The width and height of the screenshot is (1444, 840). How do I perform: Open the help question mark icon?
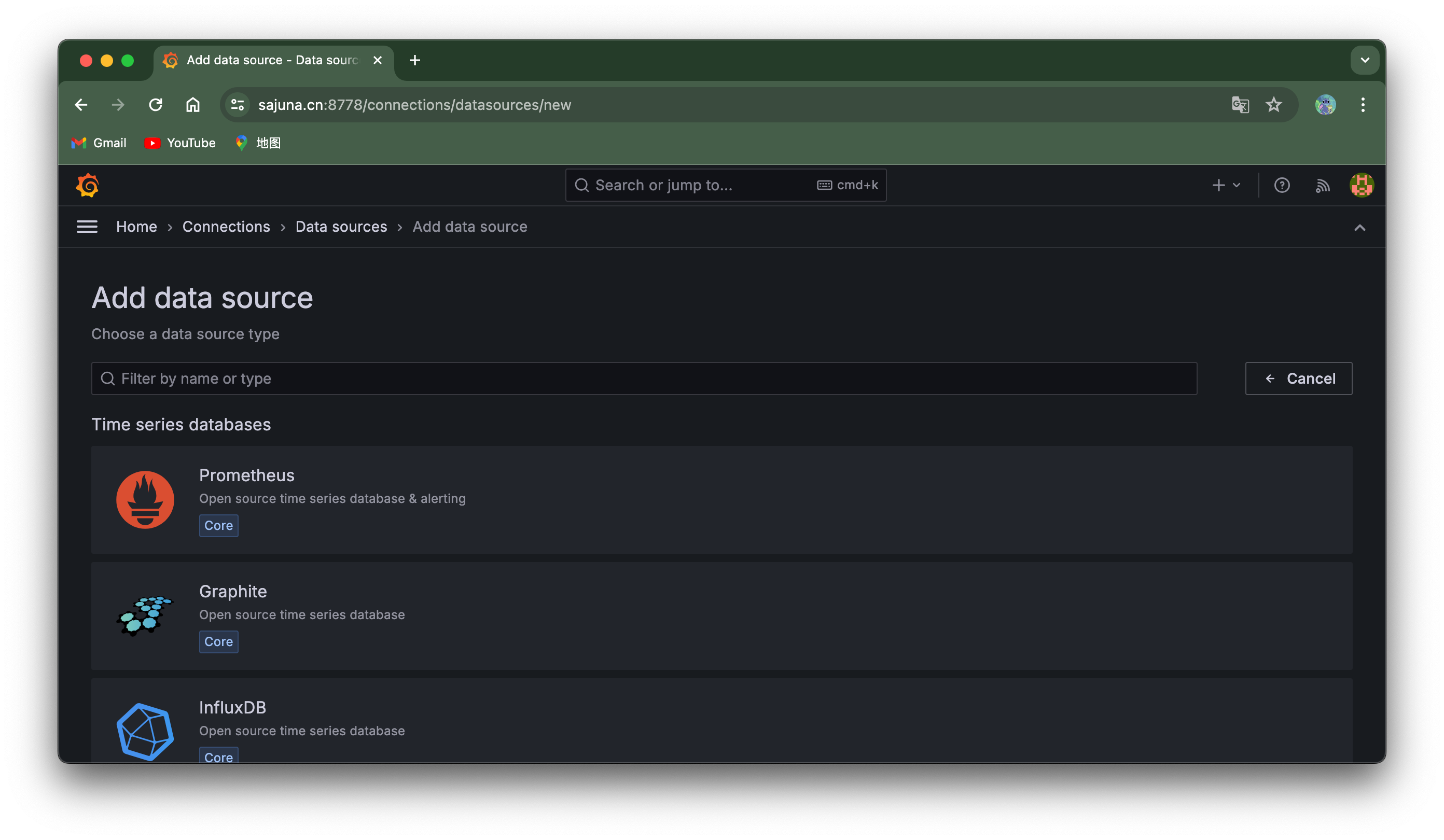point(1282,185)
